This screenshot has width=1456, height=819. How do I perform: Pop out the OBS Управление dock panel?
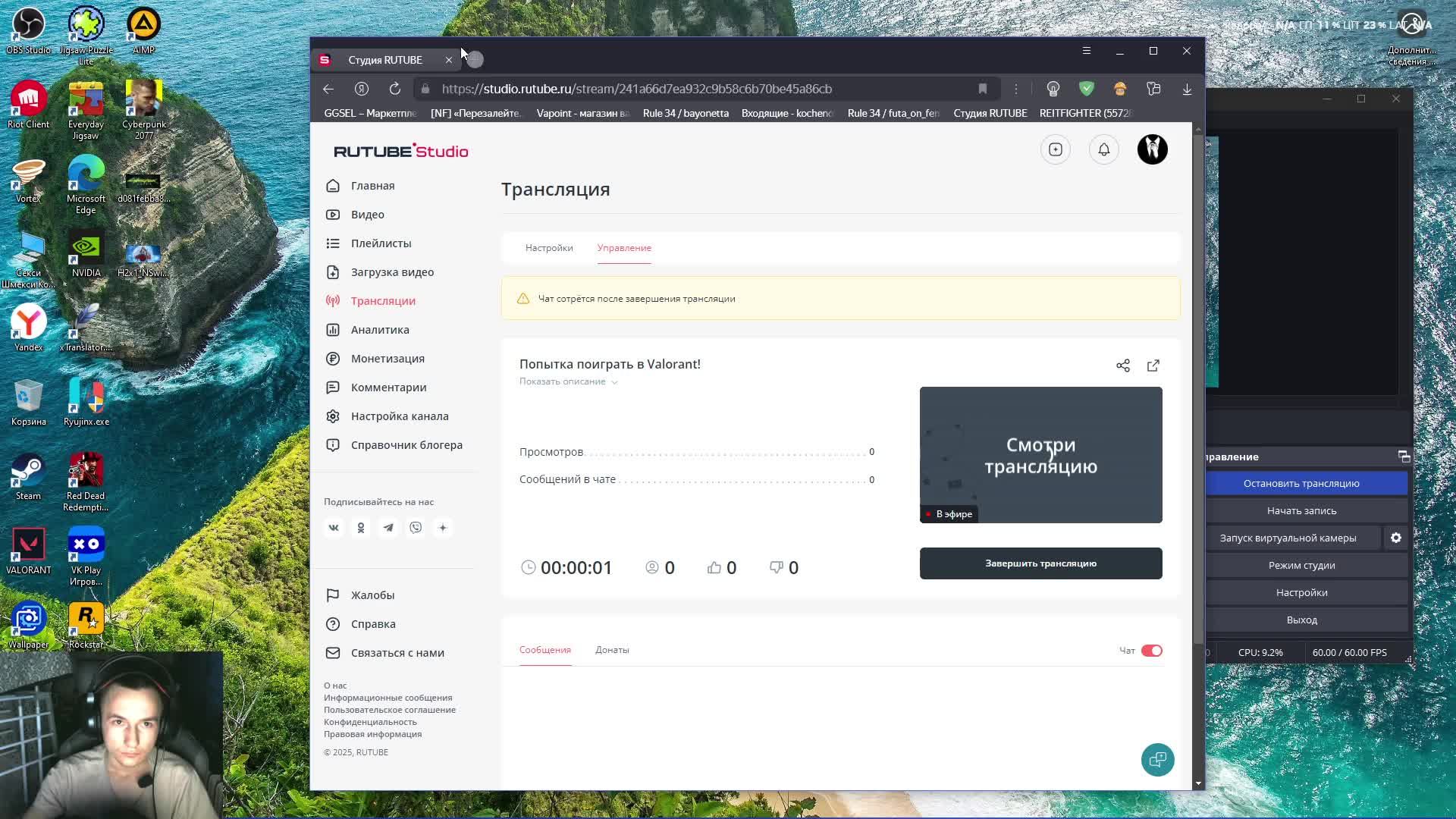click(x=1404, y=457)
